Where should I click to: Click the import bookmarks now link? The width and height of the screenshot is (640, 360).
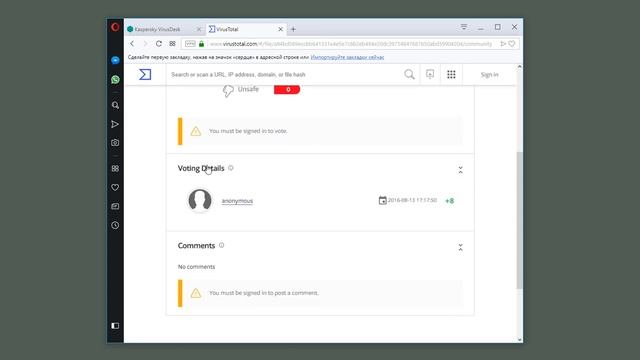click(x=347, y=57)
